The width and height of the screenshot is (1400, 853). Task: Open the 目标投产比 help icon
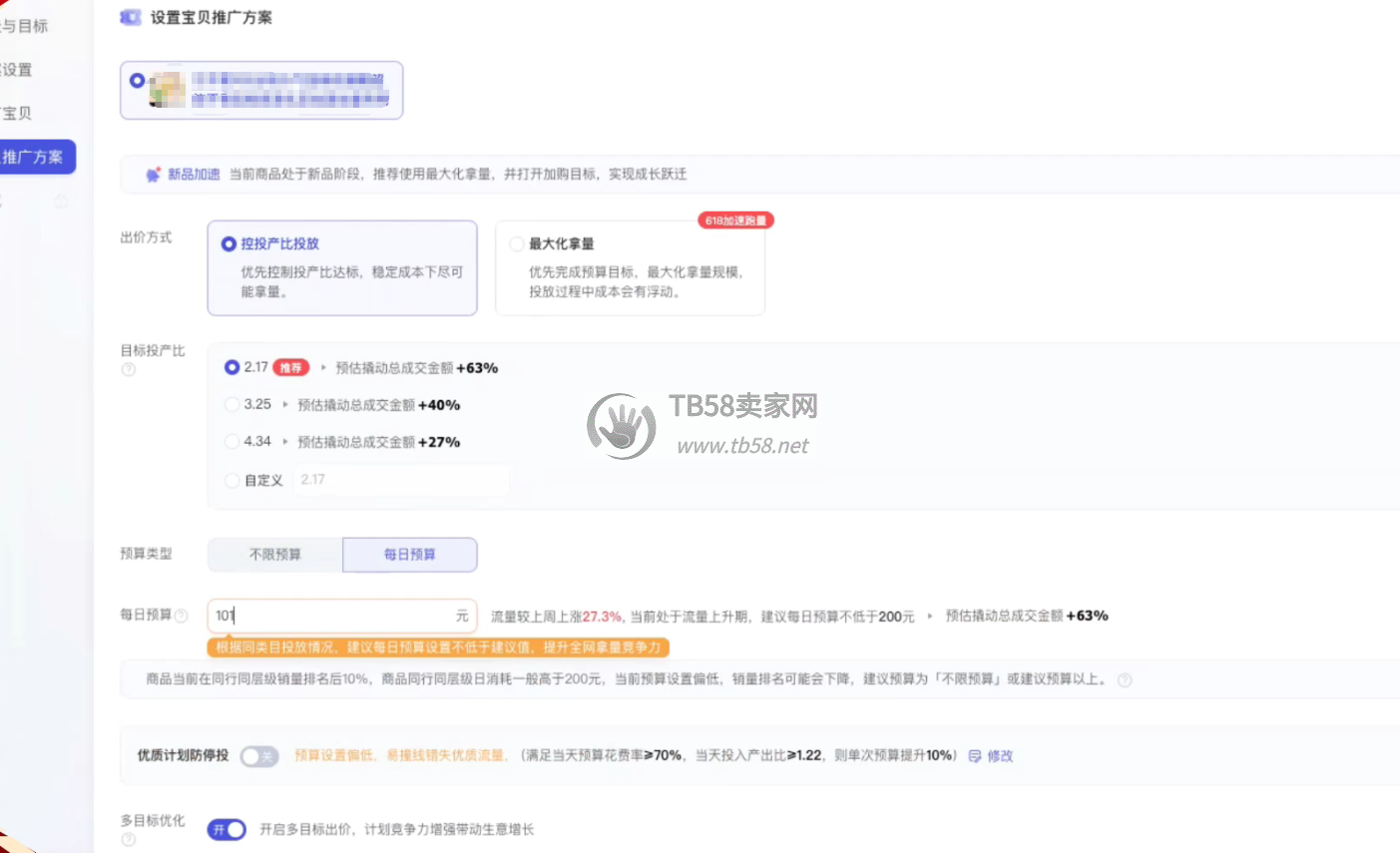pyautogui.click(x=128, y=369)
